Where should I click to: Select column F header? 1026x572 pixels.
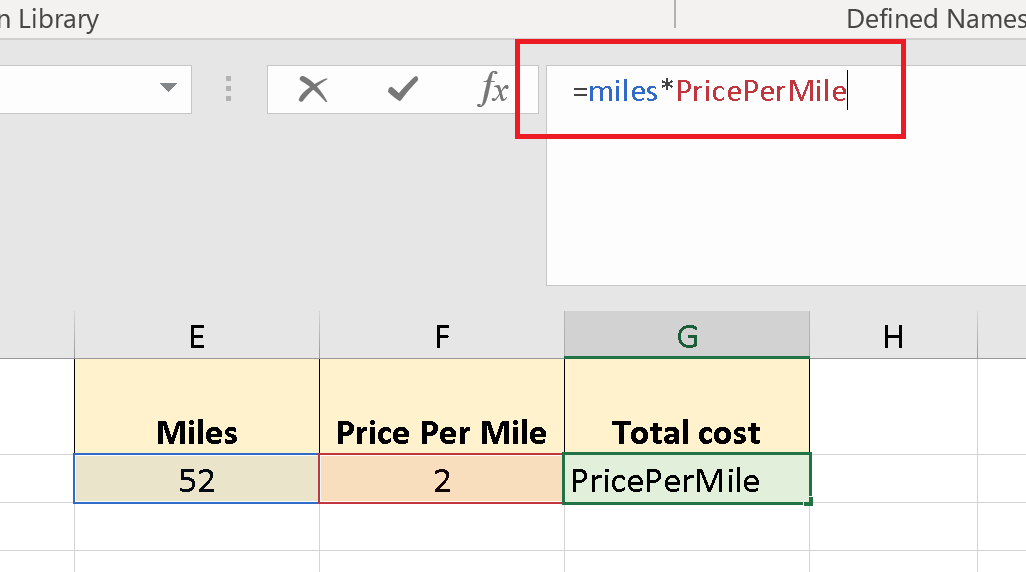442,336
